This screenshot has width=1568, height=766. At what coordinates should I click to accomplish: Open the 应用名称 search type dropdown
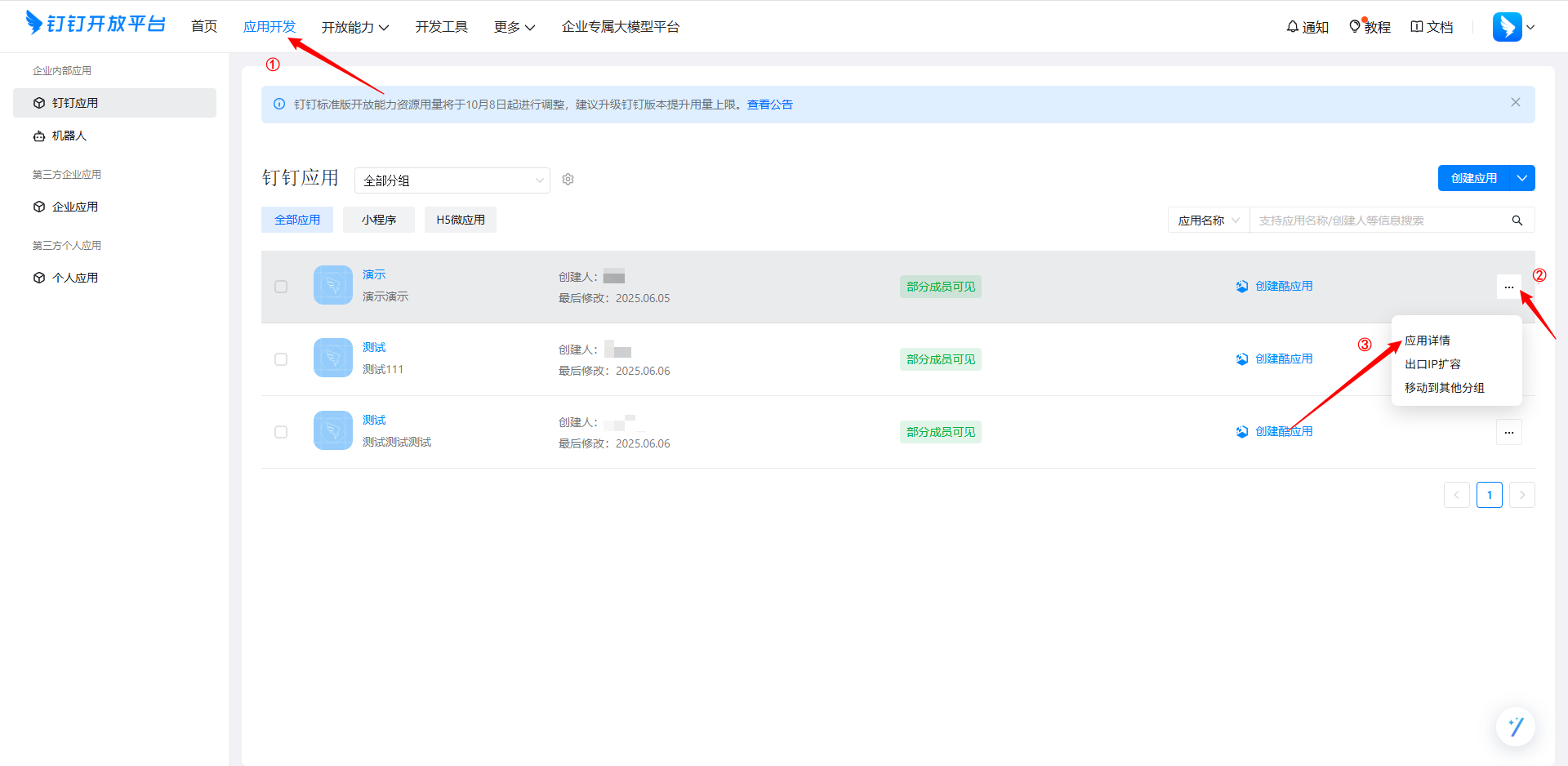click(1209, 220)
